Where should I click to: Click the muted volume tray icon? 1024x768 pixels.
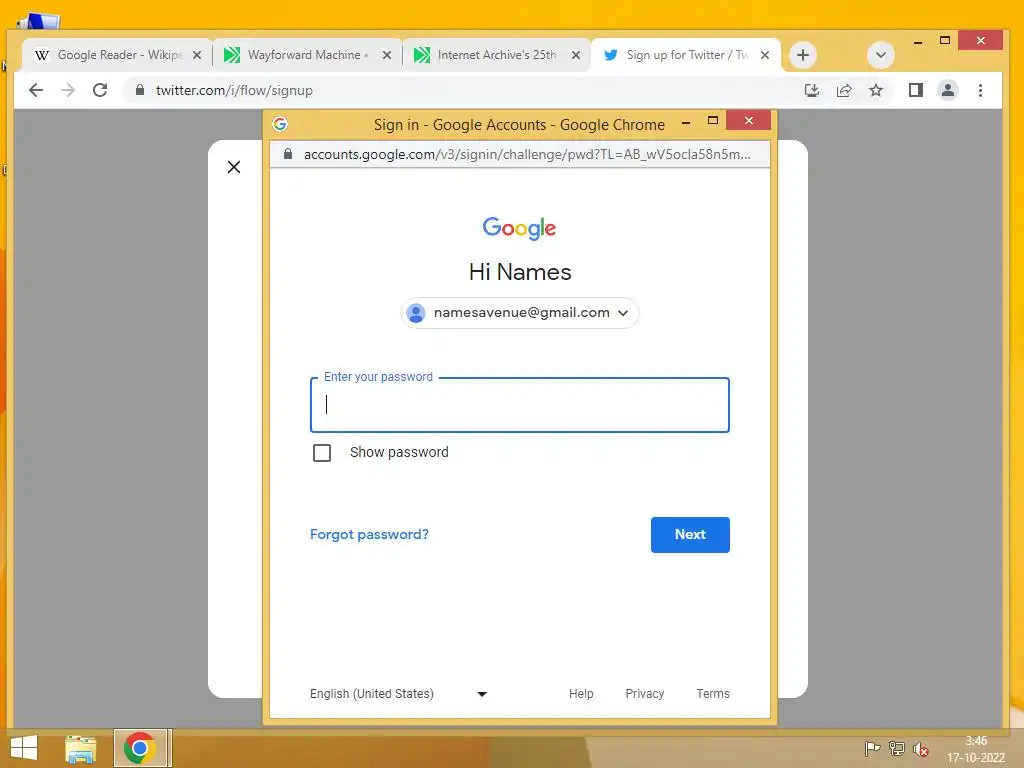pos(920,749)
